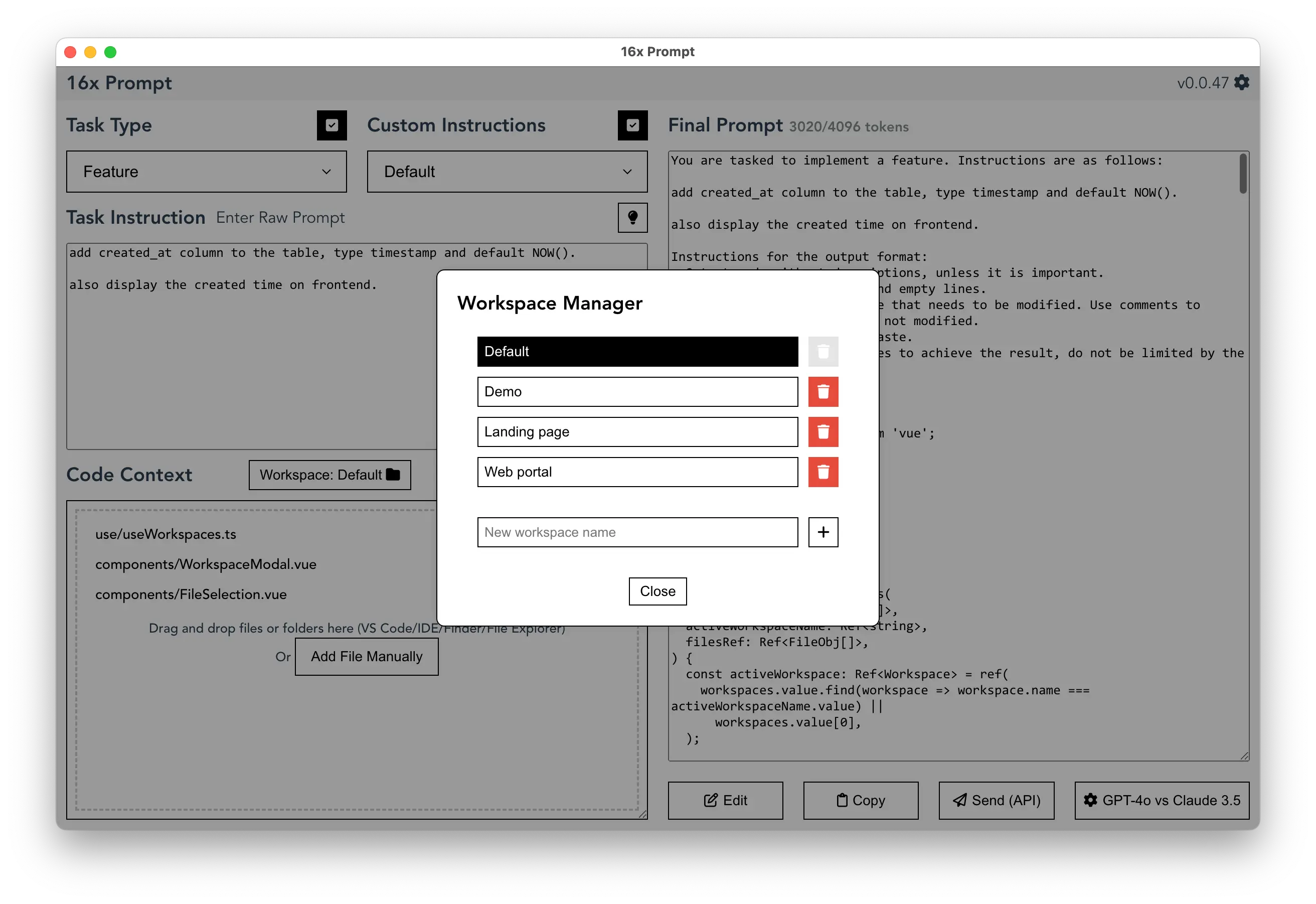Expand the Default custom instructions dropdown

(505, 172)
